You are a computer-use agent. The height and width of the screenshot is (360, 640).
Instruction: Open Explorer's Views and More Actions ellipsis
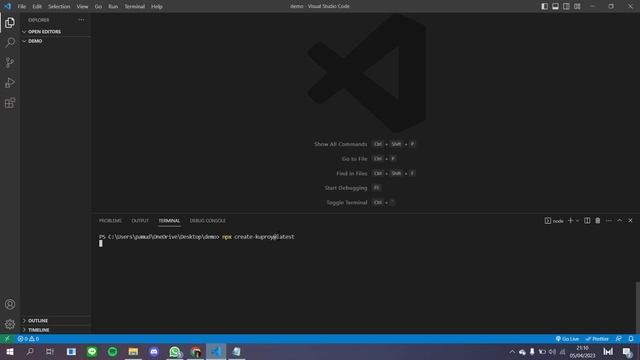click(x=81, y=20)
